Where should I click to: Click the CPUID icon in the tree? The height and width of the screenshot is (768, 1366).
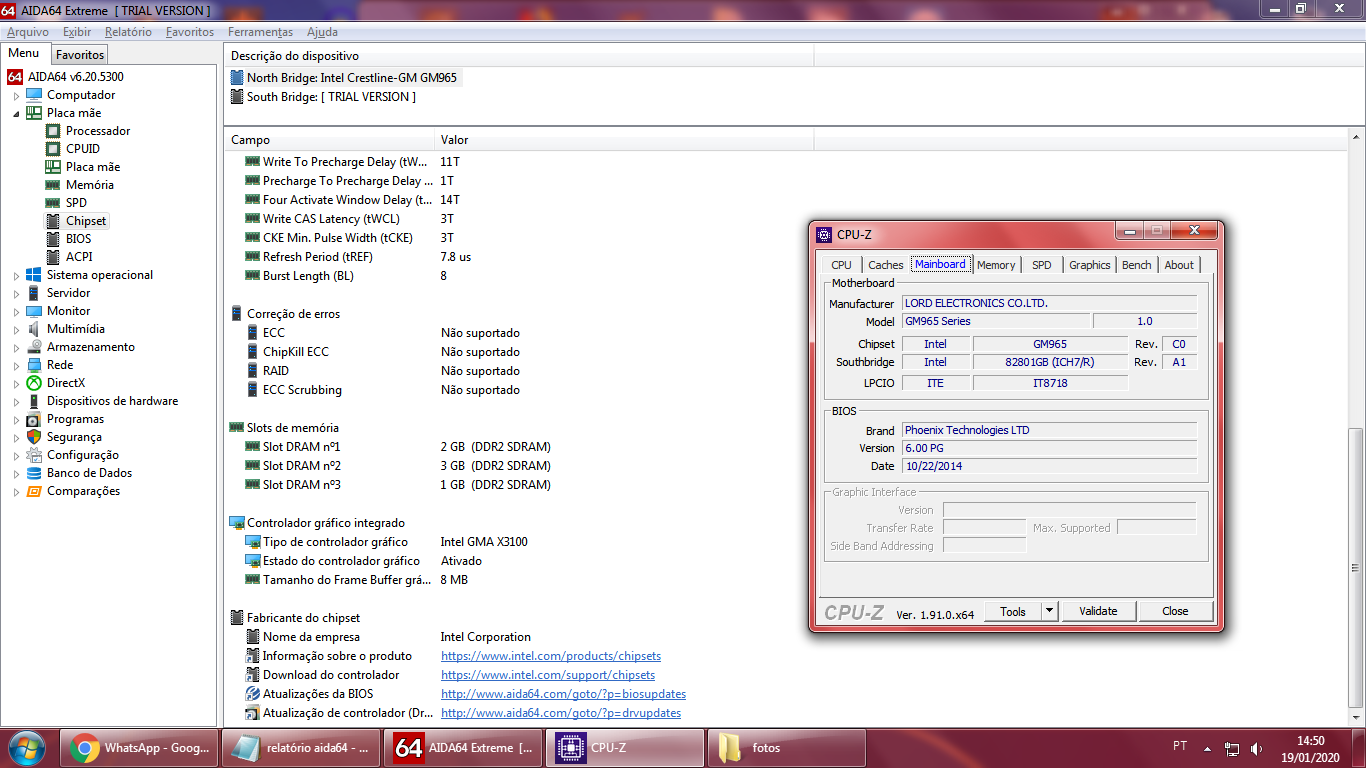[53, 149]
